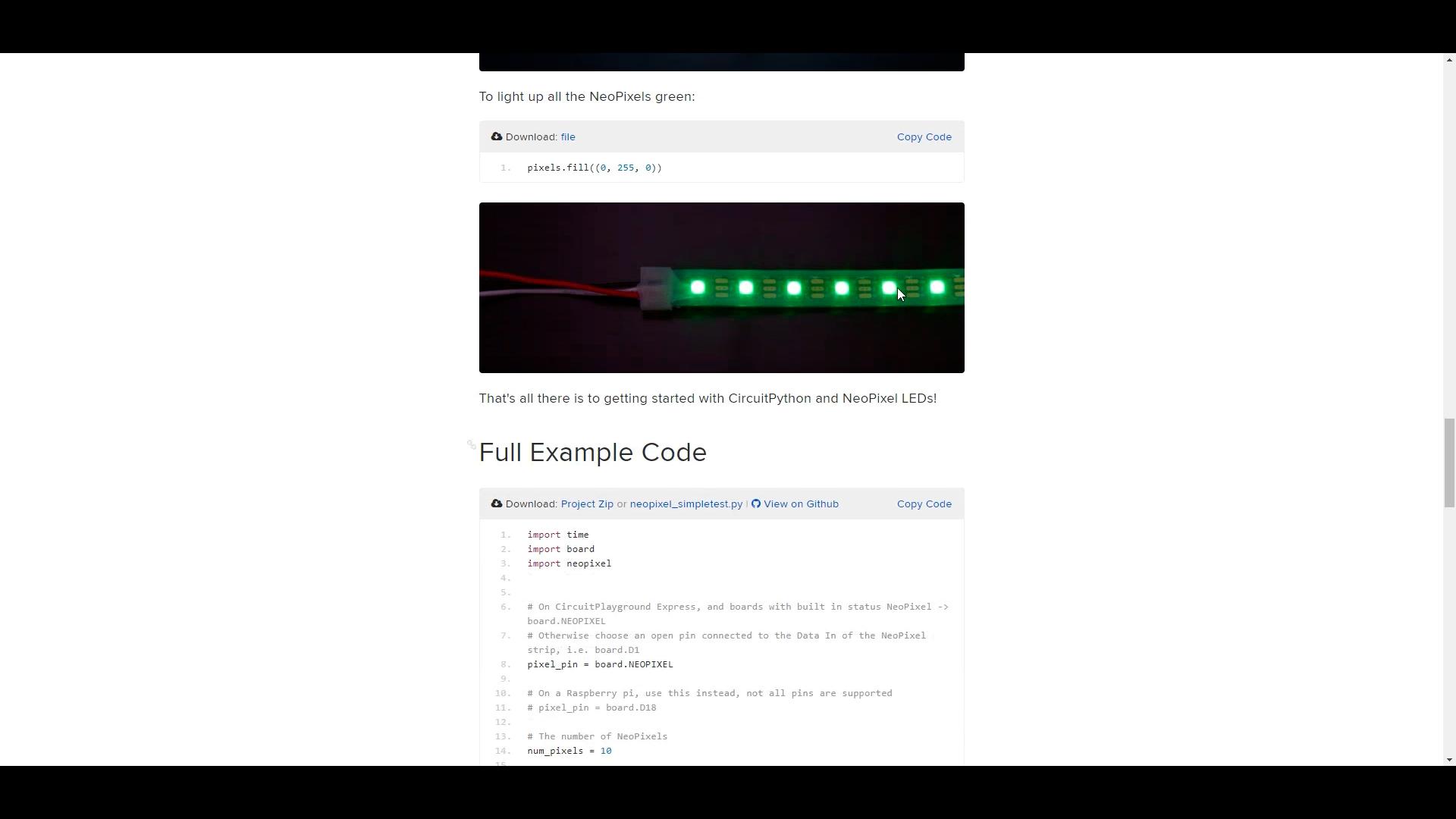Click the GitHub octocat icon

coord(756,504)
